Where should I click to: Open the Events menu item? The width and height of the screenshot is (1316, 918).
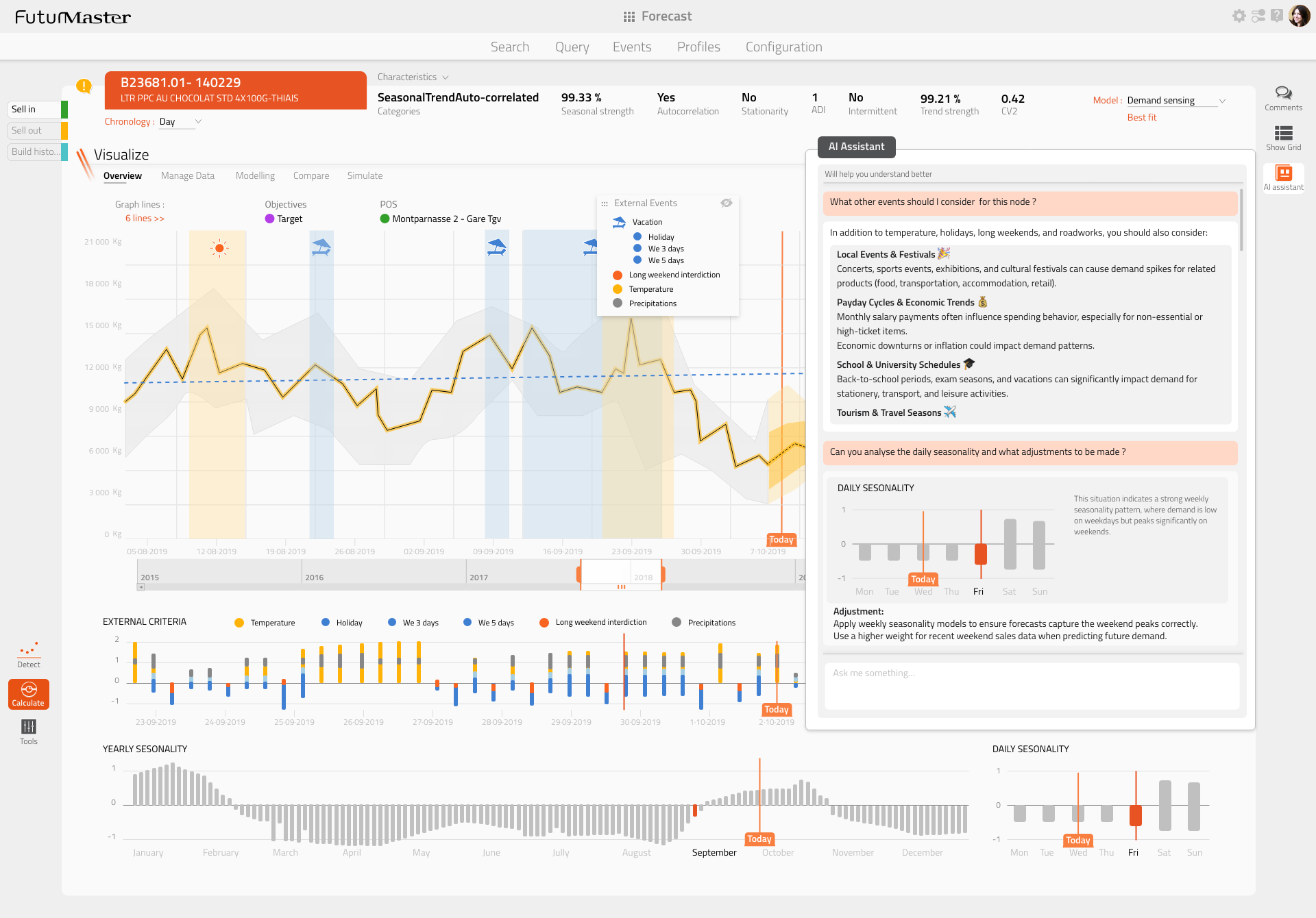(x=632, y=47)
